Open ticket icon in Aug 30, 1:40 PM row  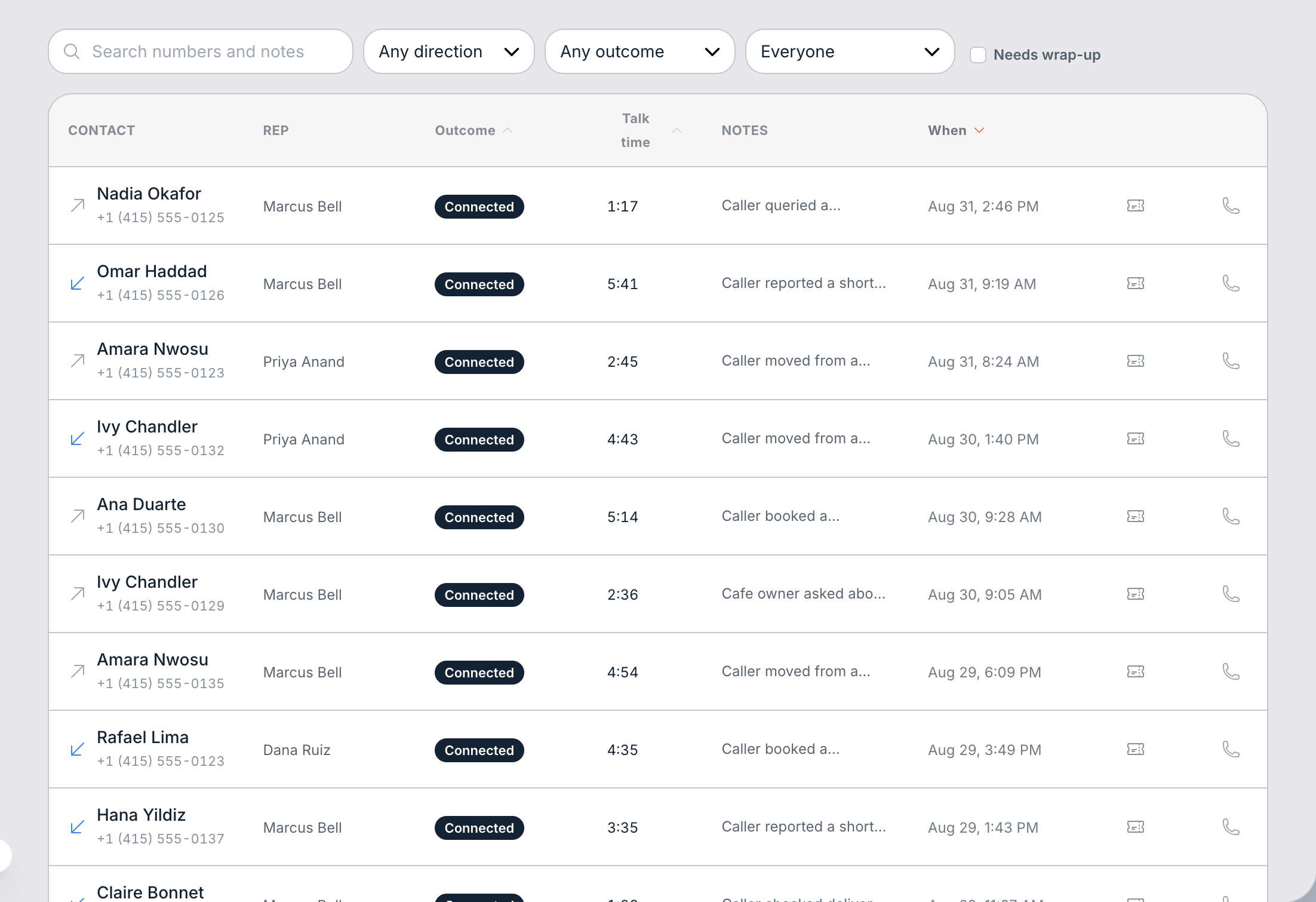pos(1135,438)
